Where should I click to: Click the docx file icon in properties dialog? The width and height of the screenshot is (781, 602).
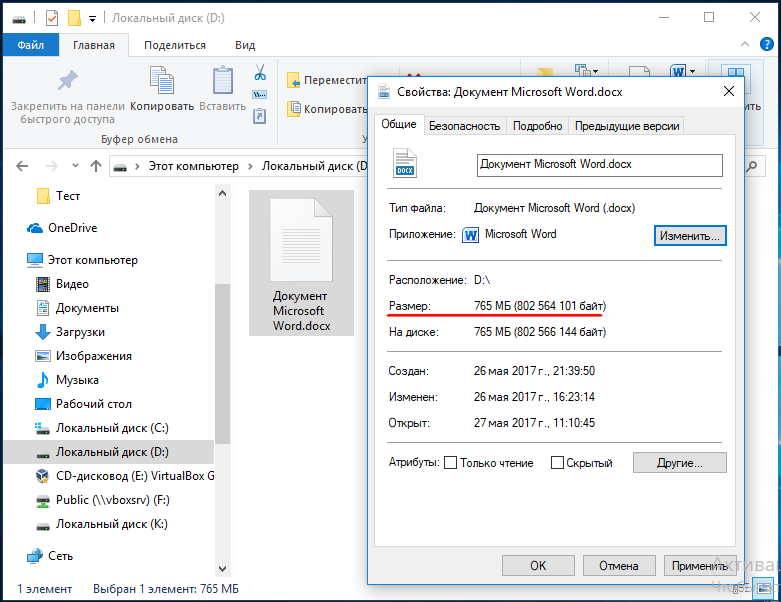pos(405,163)
